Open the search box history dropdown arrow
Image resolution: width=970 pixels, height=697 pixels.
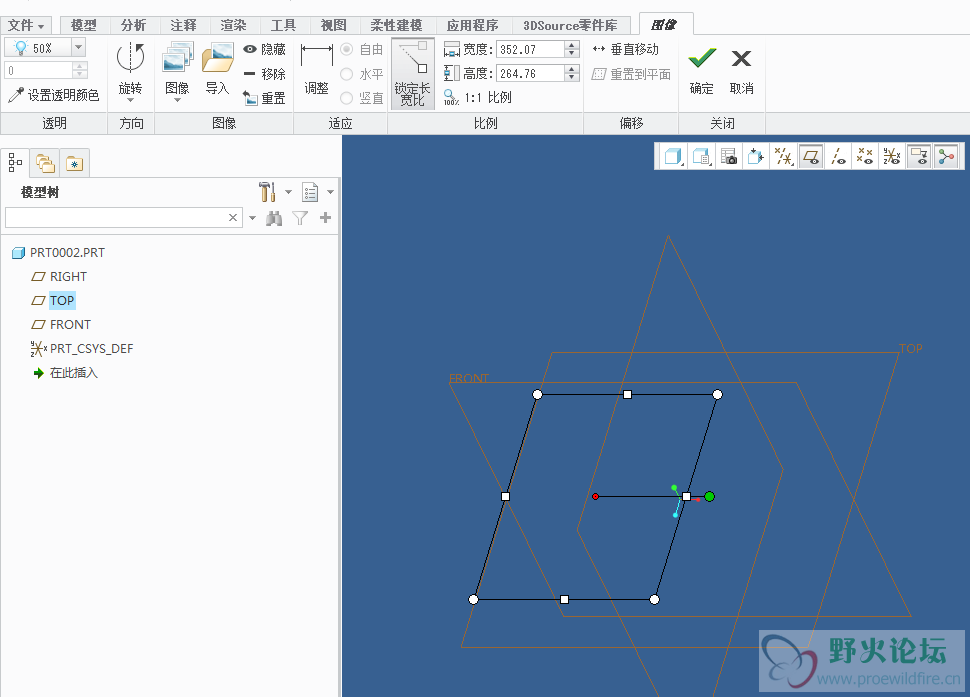coord(252,218)
